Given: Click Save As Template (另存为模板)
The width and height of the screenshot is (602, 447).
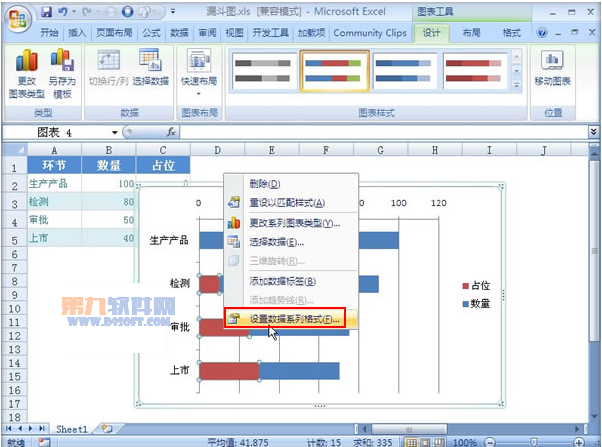Looking at the screenshot, I should tap(62, 74).
